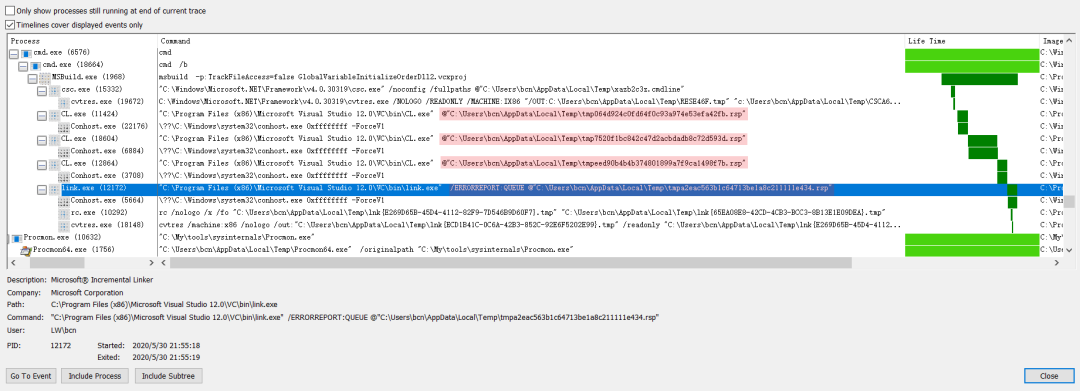Click the Procmon.exe (10632) process icon

[x=17, y=238]
